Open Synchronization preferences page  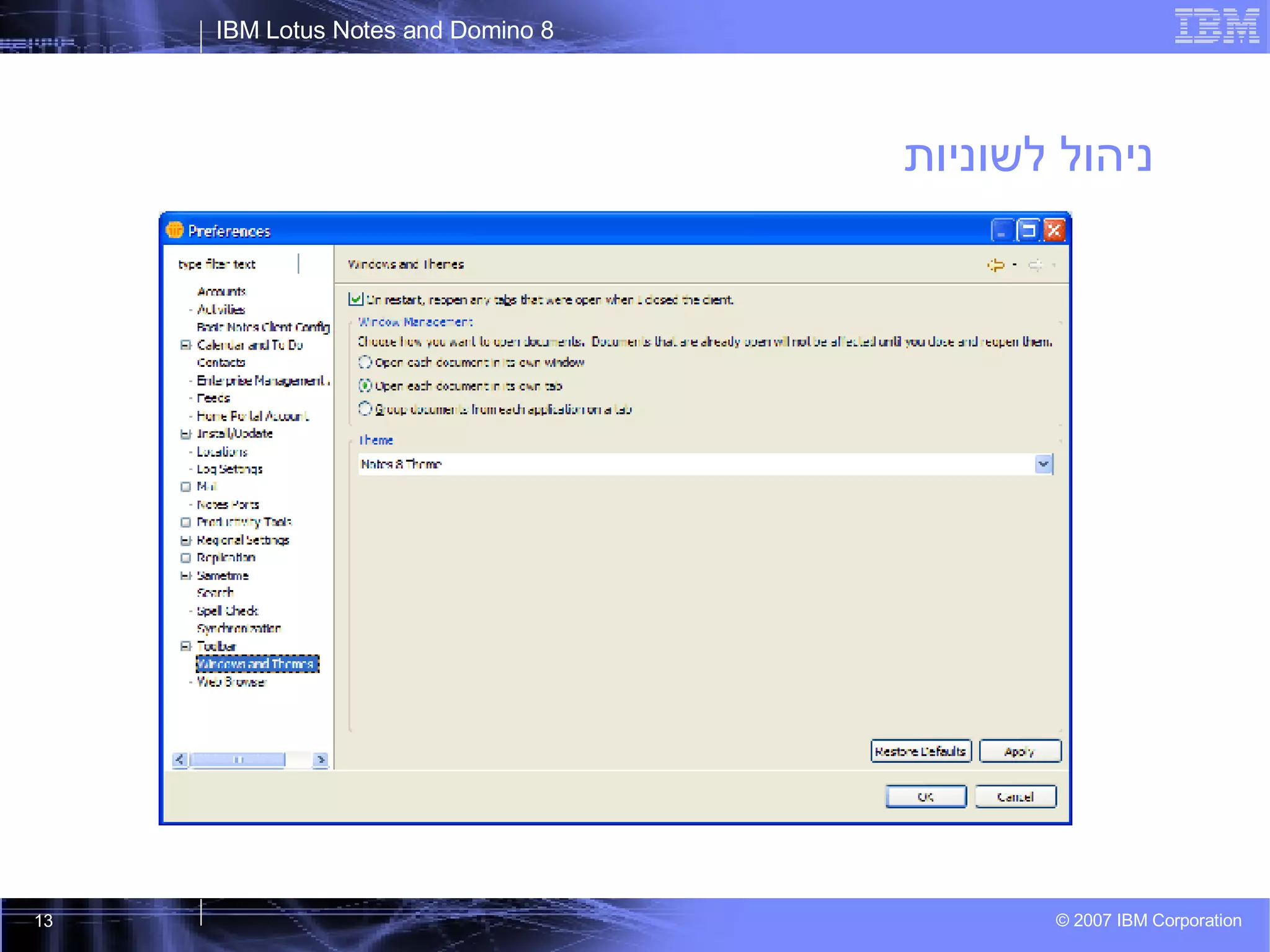(239, 628)
